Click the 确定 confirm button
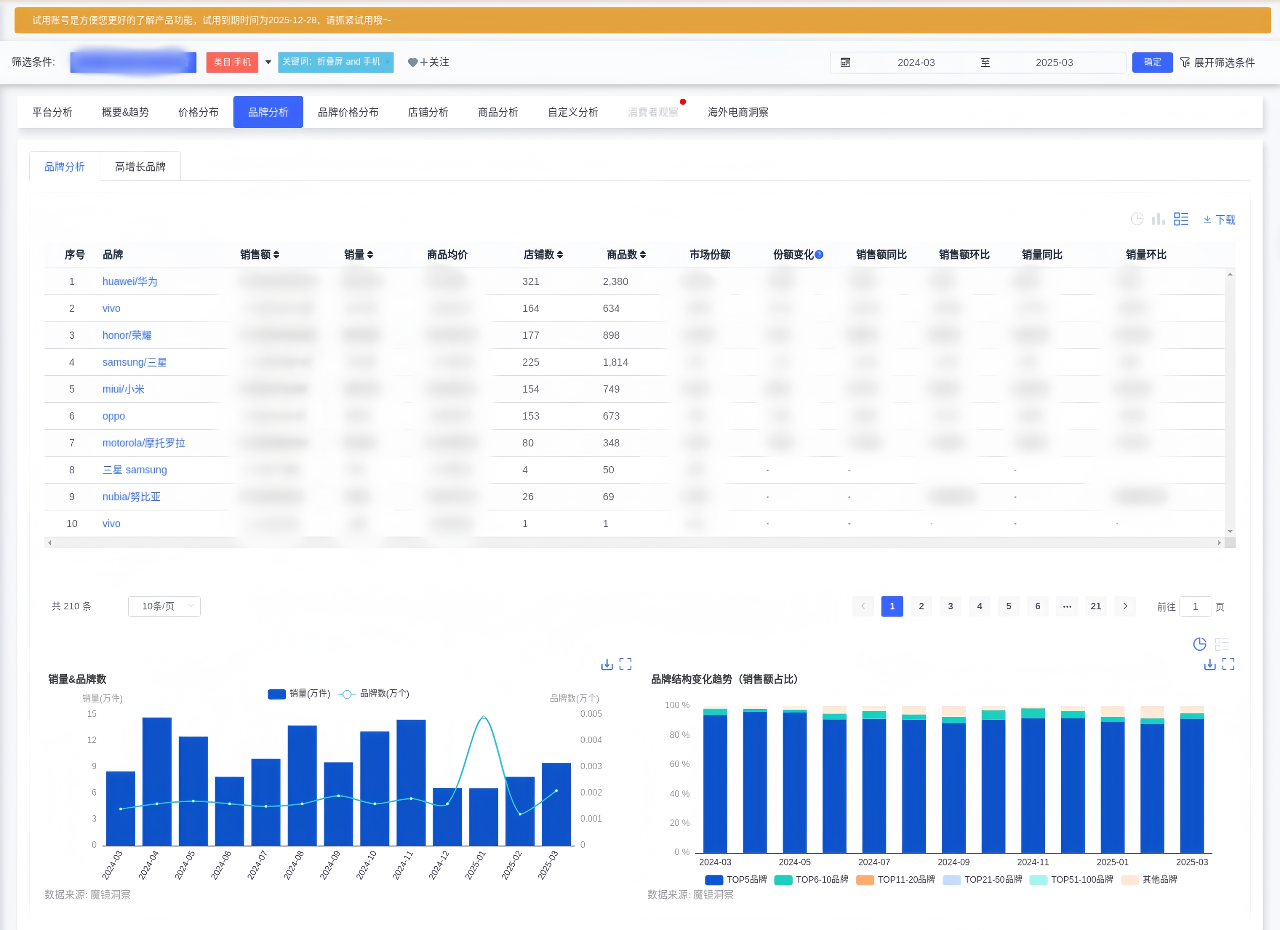Screen dimensions: 1280x930 tap(1152, 62)
